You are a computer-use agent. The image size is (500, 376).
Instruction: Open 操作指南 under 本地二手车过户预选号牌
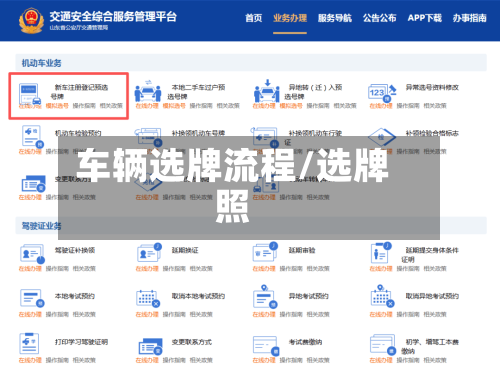tap(201, 106)
